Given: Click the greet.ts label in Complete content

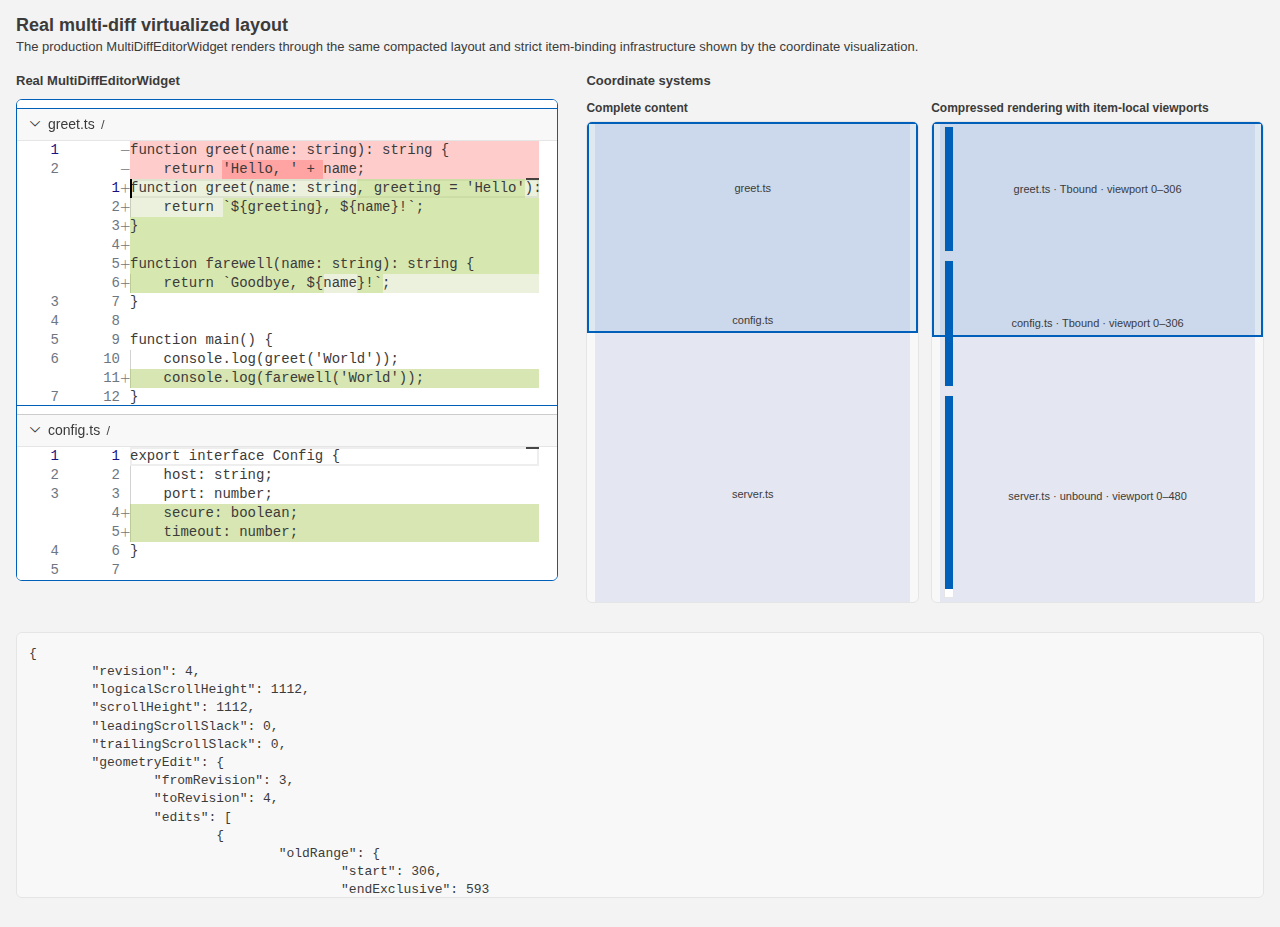Looking at the screenshot, I should click(752, 188).
